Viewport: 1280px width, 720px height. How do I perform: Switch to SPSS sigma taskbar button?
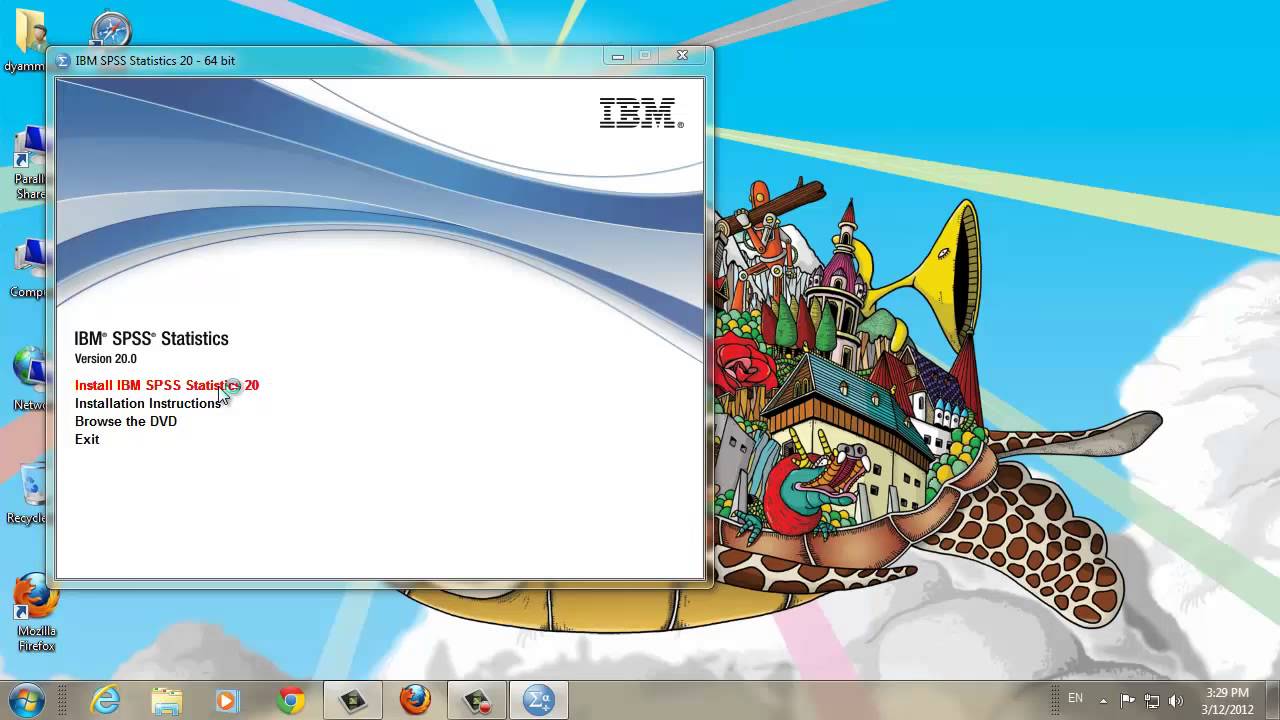tap(539, 700)
